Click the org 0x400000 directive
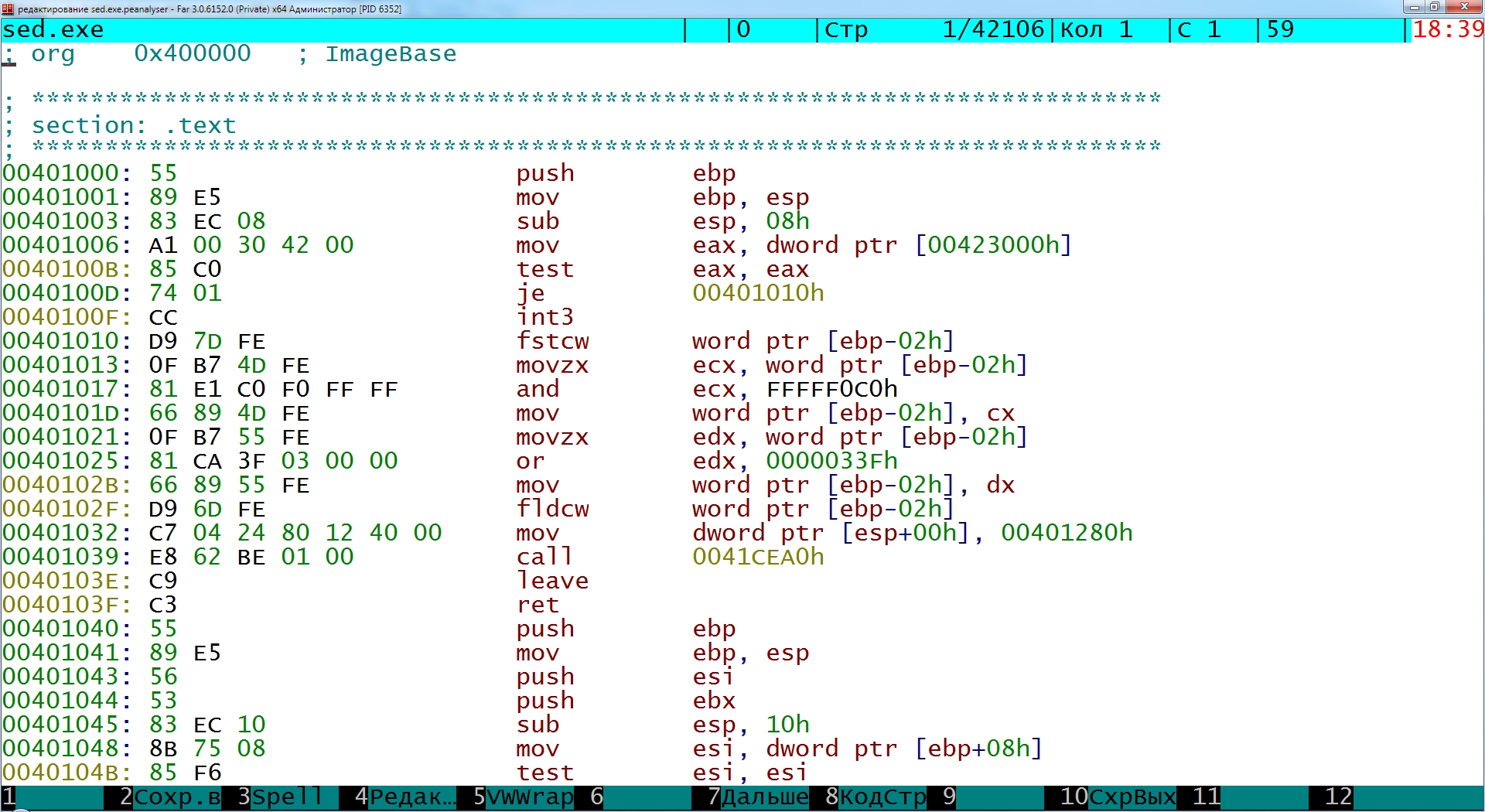The height and width of the screenshot is (812, 1485). (141, 54)
